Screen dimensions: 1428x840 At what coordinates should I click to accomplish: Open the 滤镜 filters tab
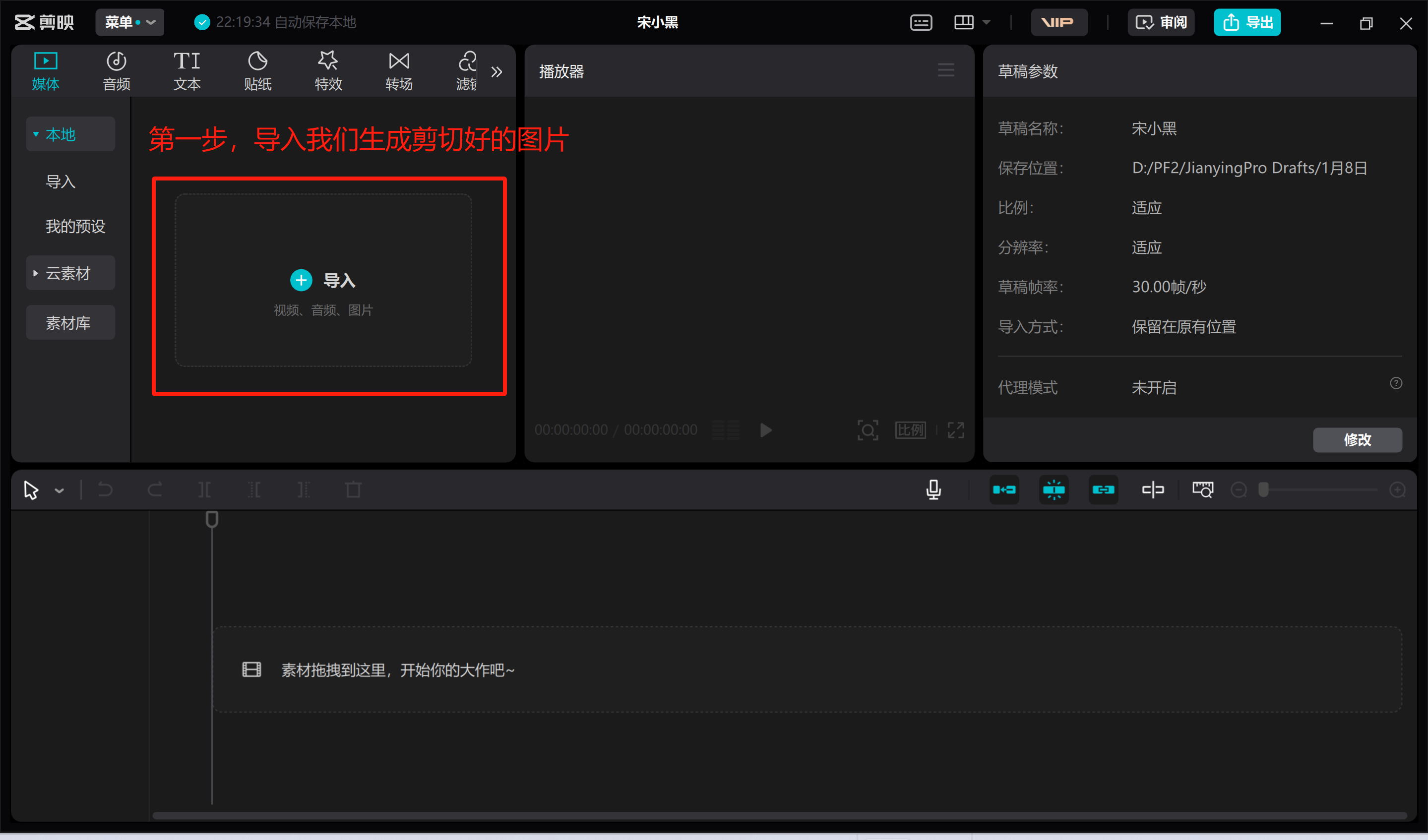466,71
